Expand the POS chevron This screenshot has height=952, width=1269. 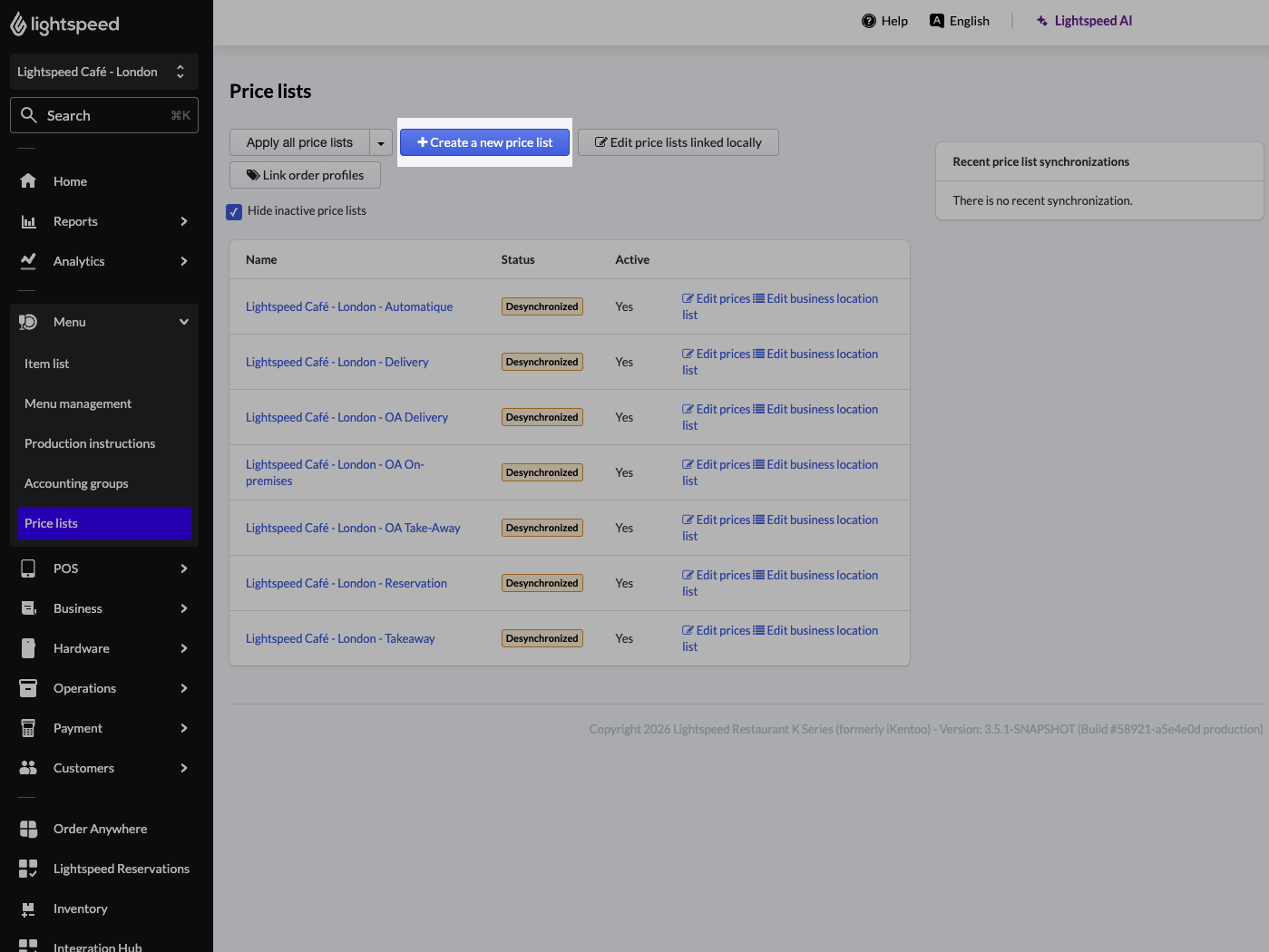[x=184, y=568]
